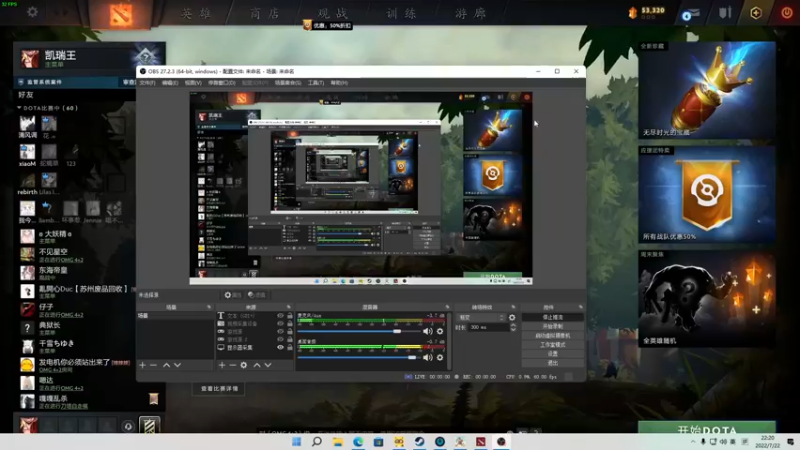Quit Dota via the red power icon
This screenshot has width=800, height=450.
click(x=787, y=13)
